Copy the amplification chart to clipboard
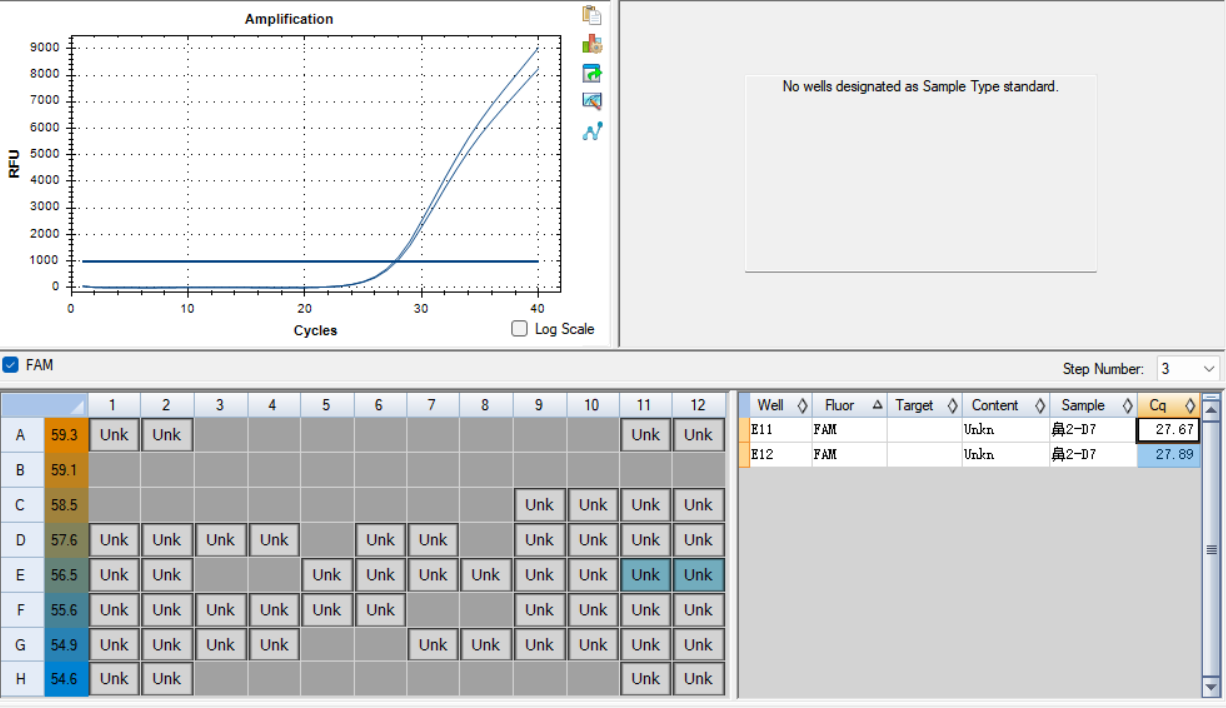 coord(592,15)
